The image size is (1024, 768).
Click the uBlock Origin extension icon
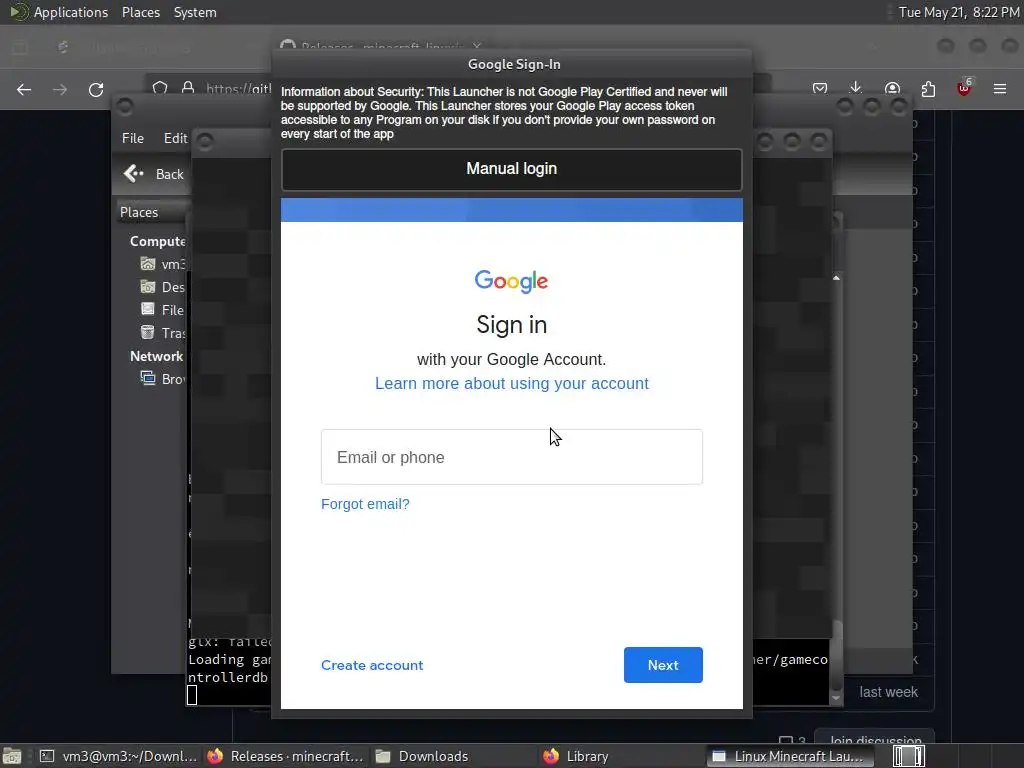[x=964, y=88]
